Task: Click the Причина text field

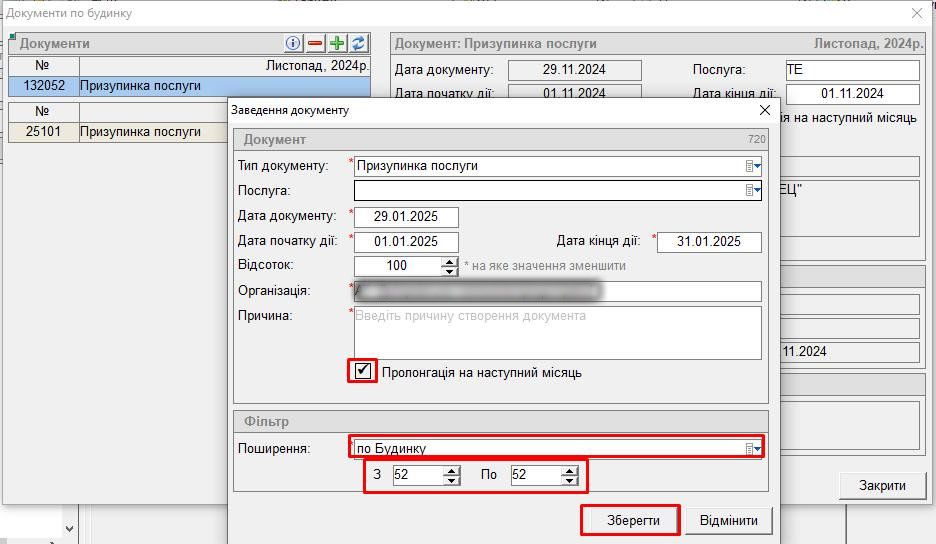Action: pos(557,333)
